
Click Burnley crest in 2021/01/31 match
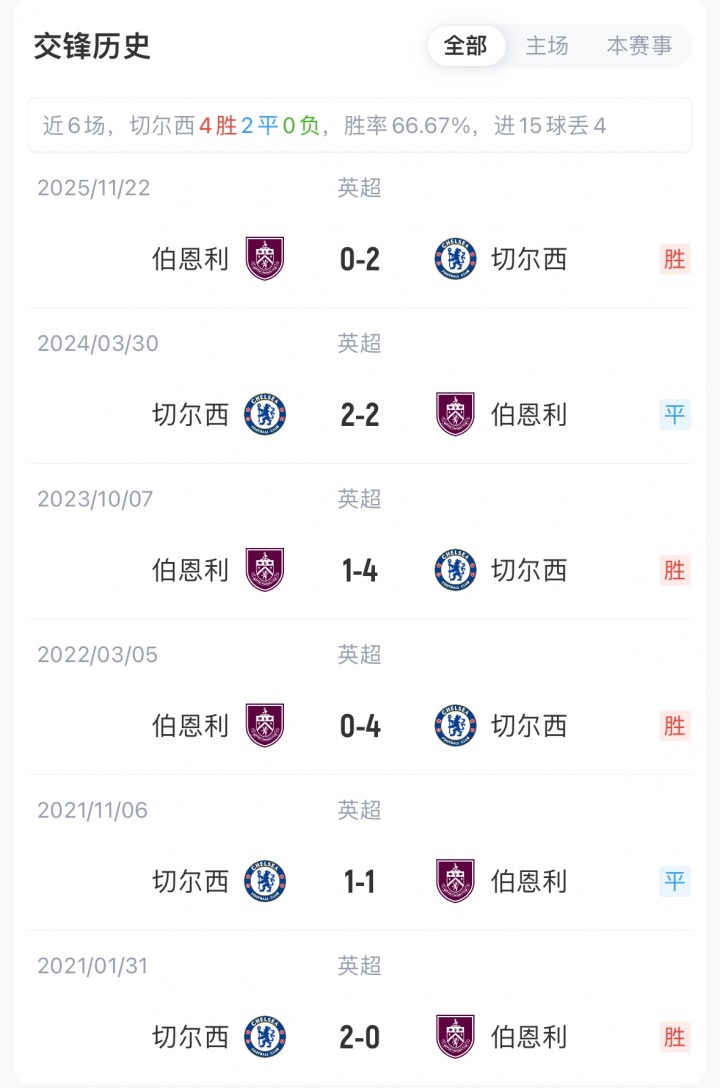coord(455,1037)
